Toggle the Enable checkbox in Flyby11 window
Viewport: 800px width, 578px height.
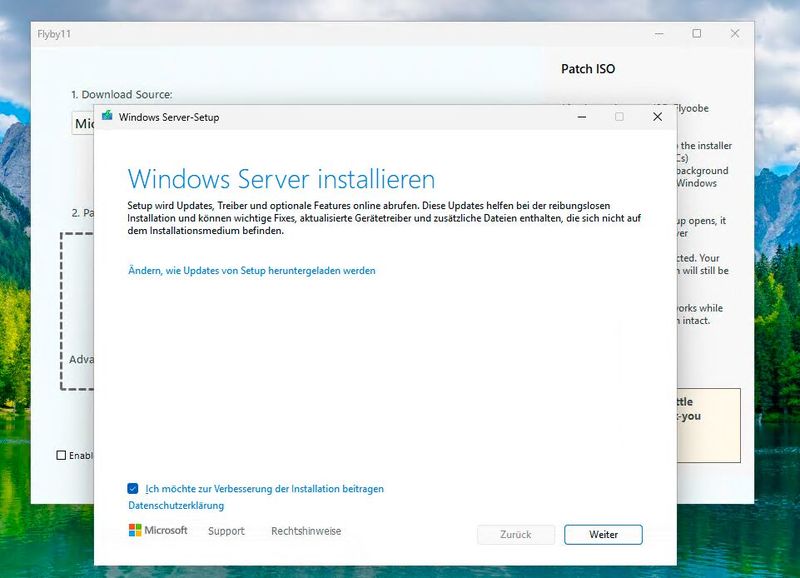click(61, 455)
